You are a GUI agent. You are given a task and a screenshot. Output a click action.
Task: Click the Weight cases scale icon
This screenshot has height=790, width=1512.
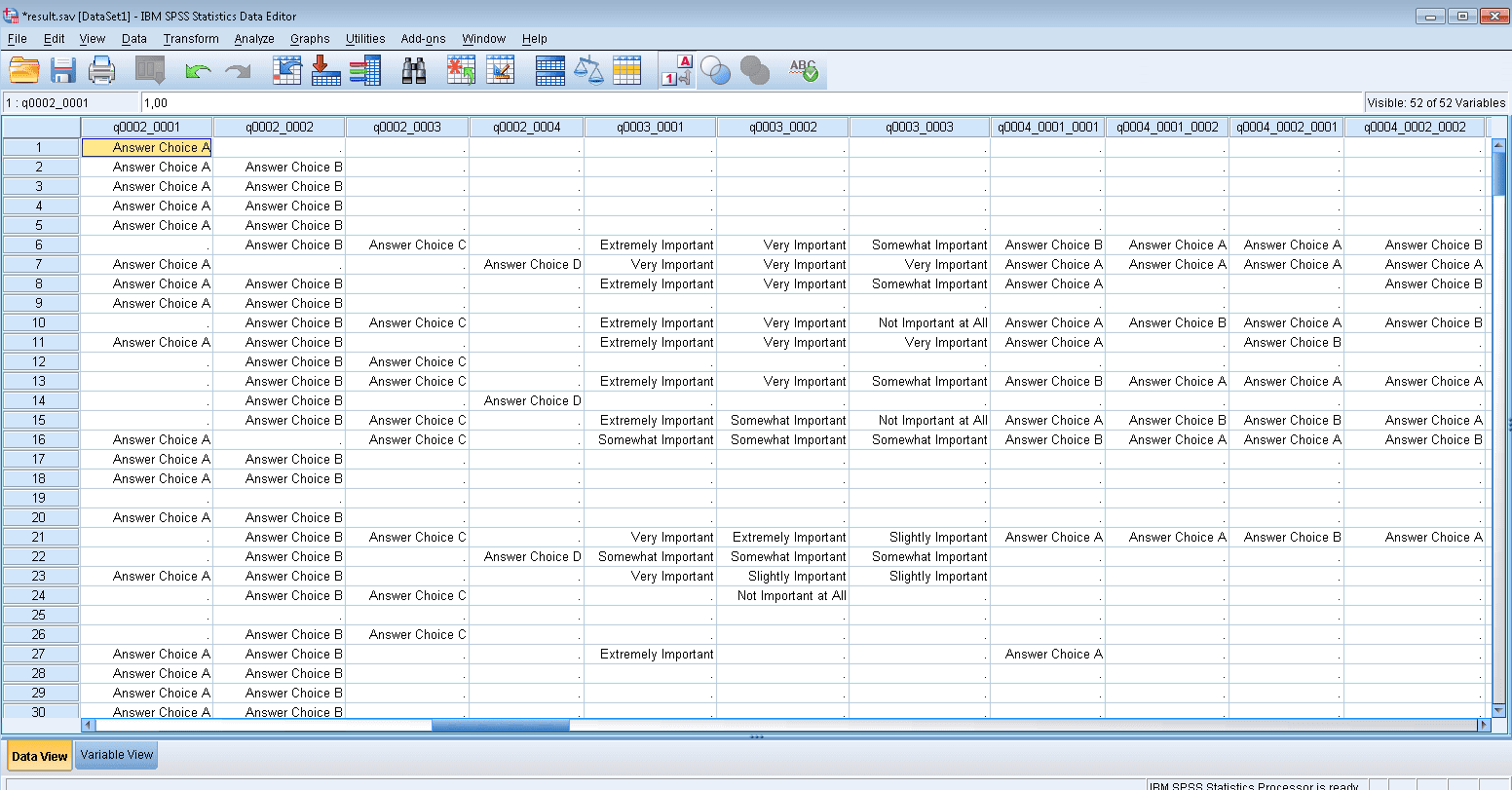[588, 70]
